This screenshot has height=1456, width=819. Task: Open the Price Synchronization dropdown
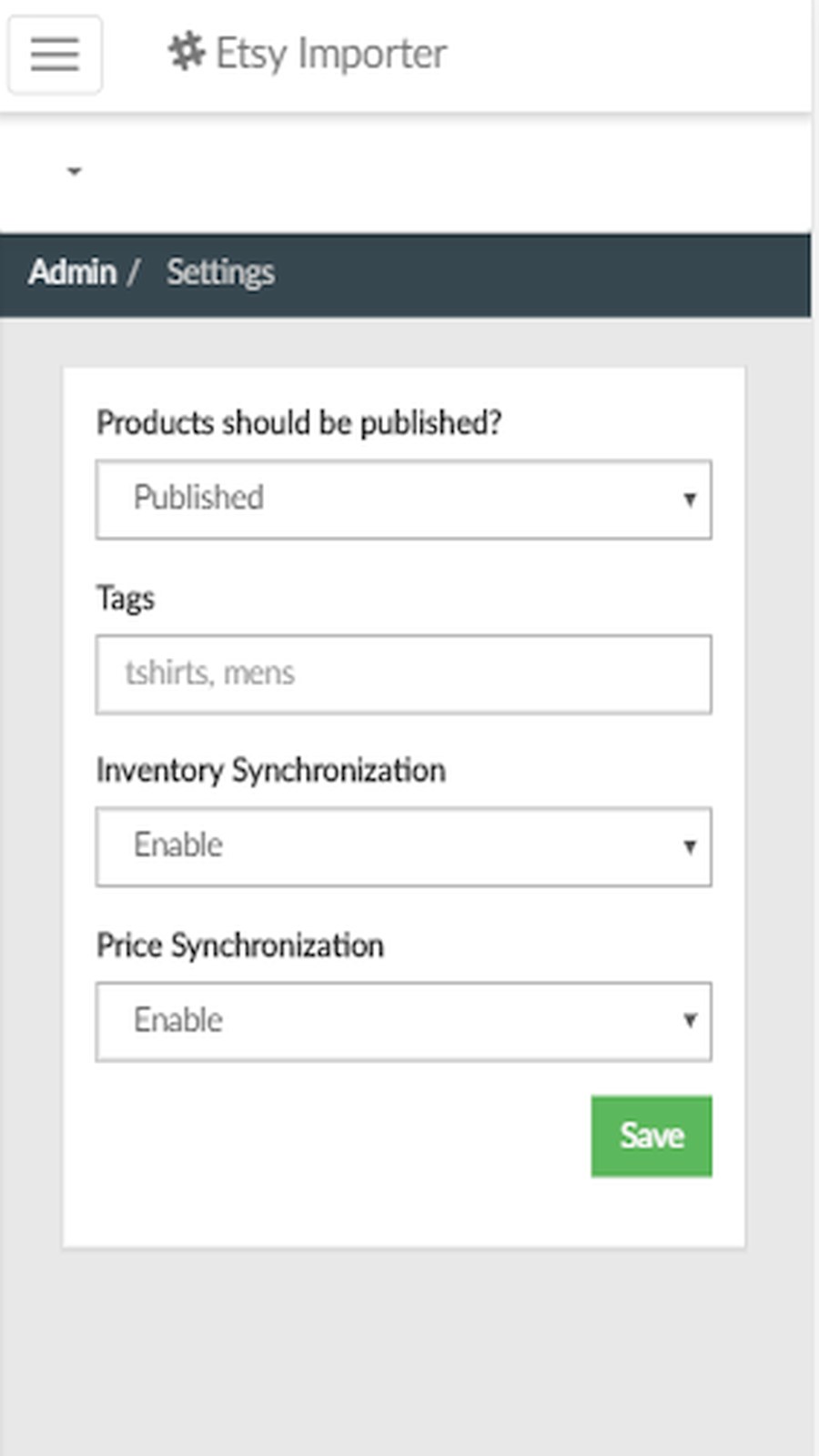403,1021
